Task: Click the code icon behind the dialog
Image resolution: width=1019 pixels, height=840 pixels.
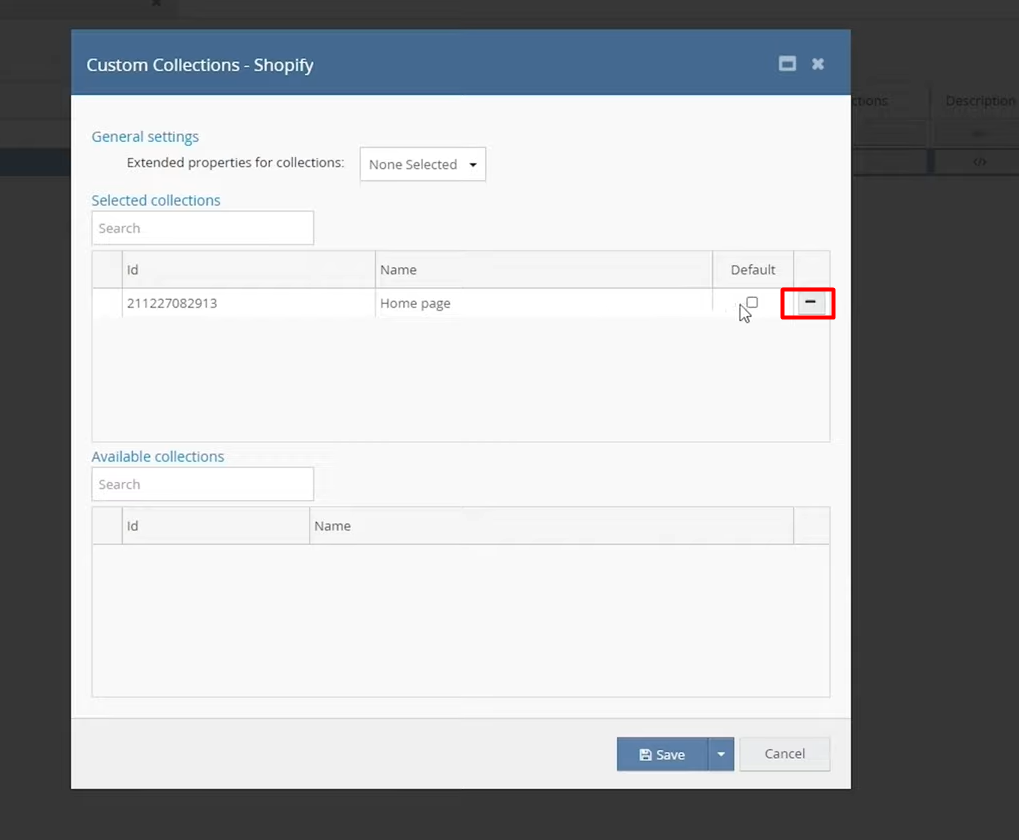Action: (x=979, y=162)
